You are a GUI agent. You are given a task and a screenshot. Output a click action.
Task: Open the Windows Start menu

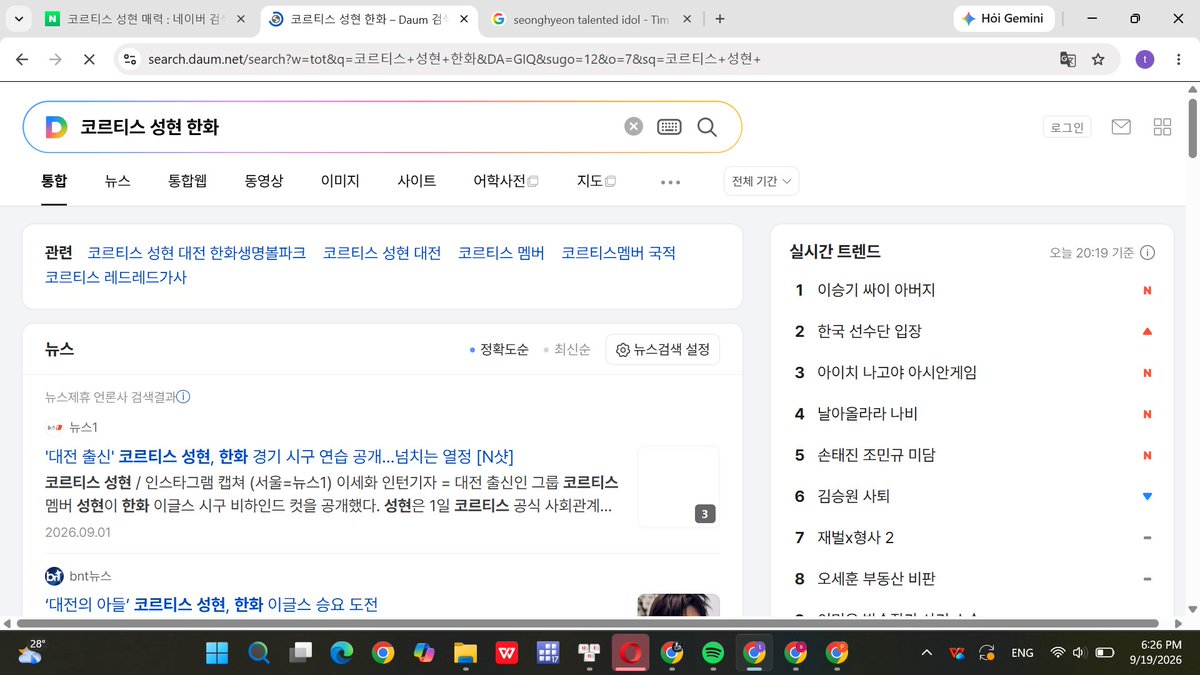coord(216,653)
